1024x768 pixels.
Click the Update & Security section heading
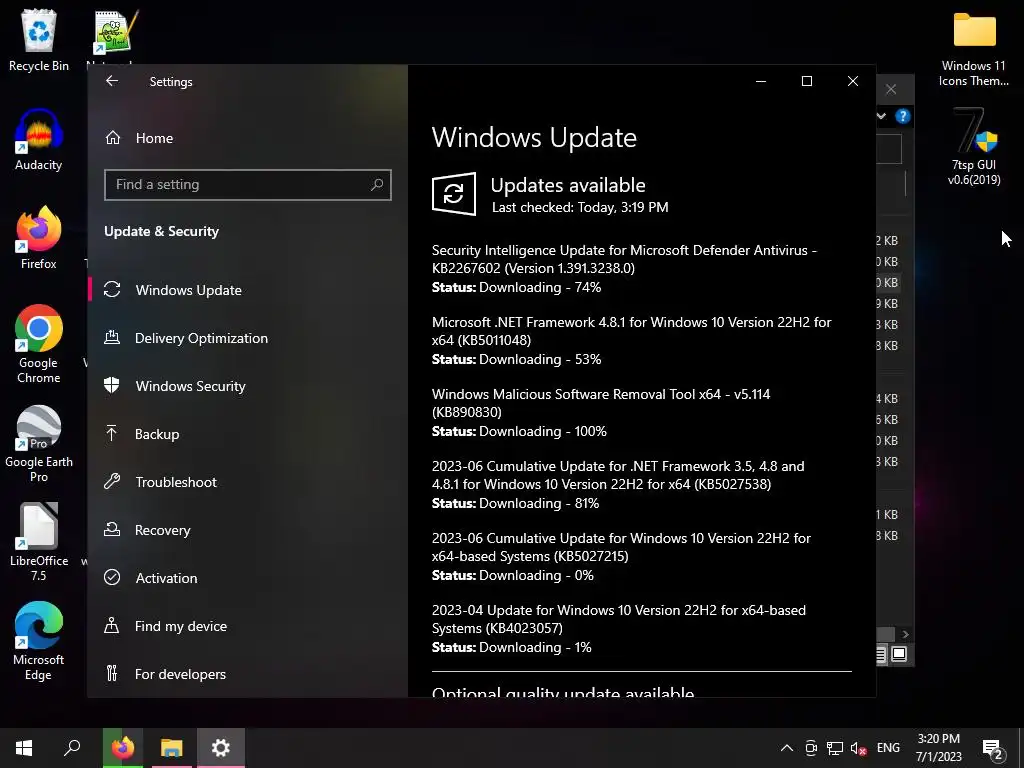161,231
